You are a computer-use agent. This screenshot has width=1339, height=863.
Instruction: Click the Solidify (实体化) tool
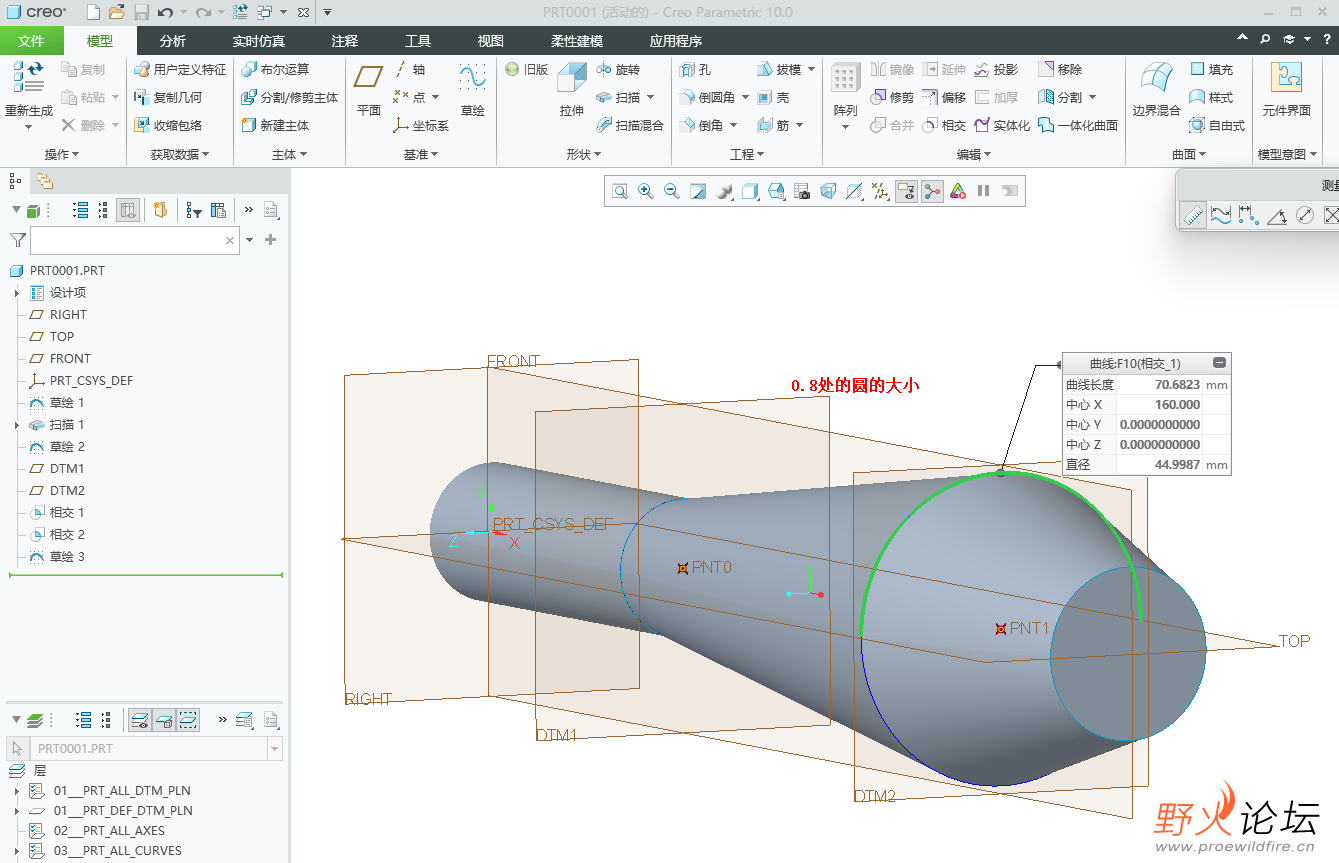1002,125
